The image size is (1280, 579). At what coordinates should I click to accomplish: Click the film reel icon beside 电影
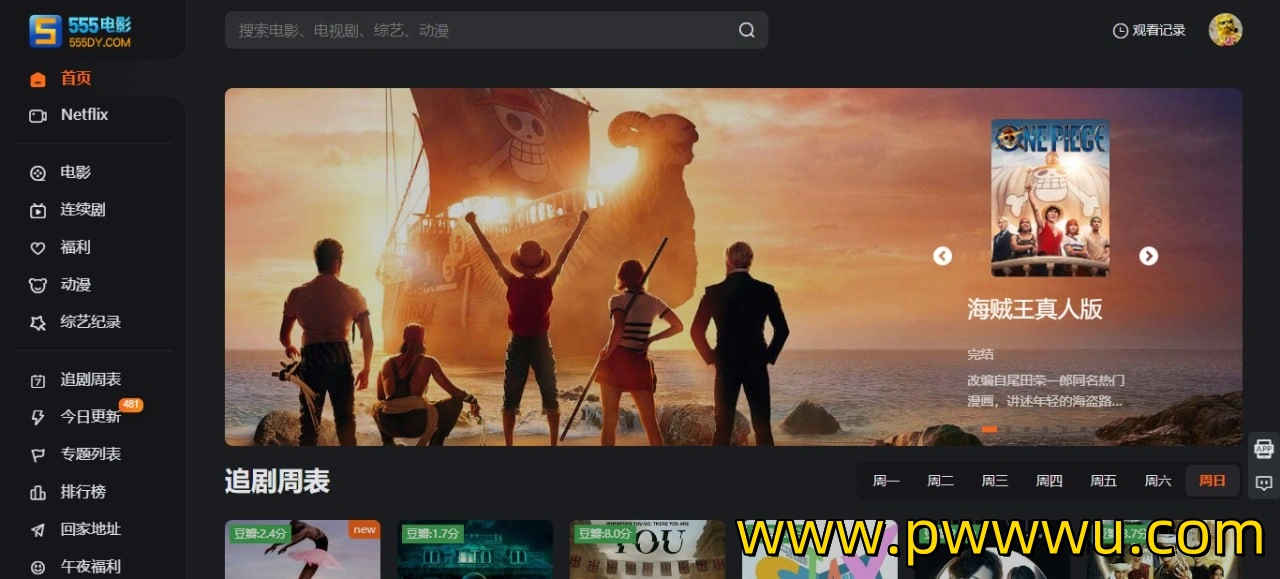(x=38, y=173)
